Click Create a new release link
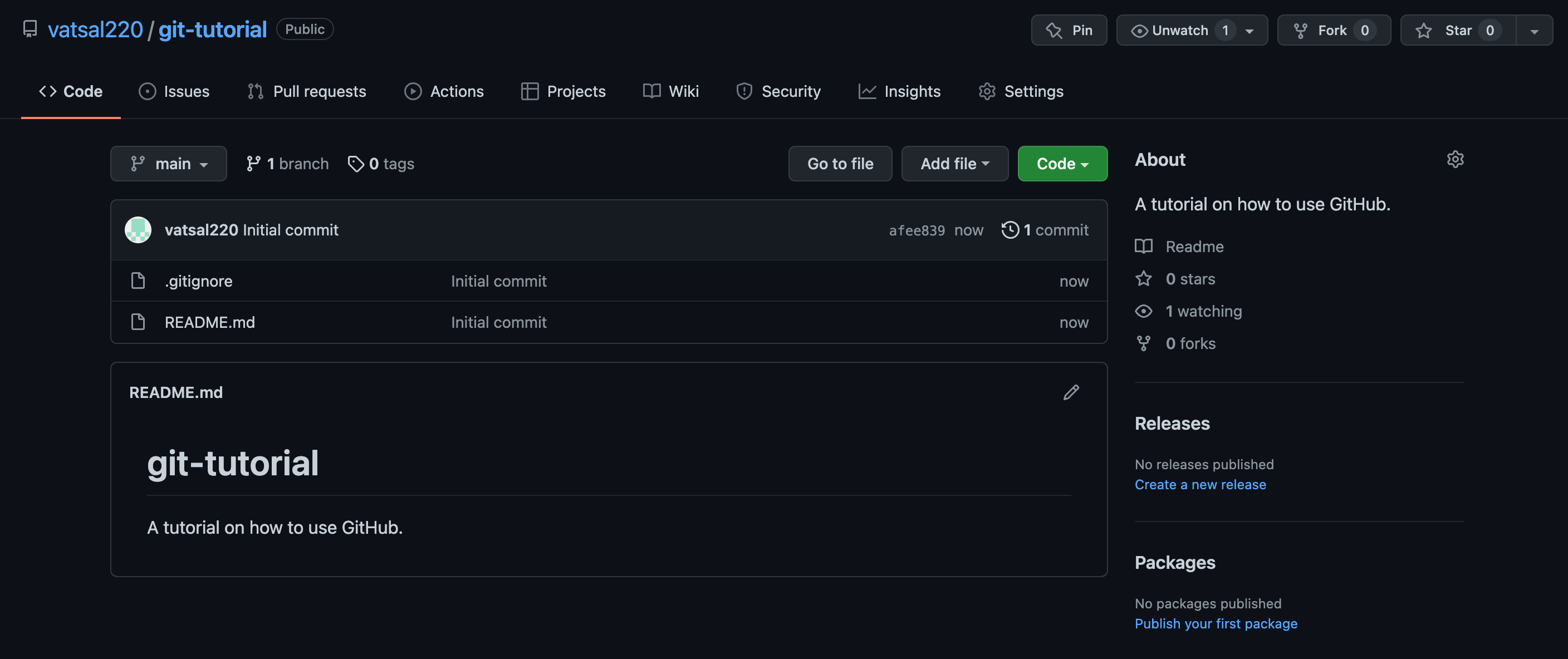The height and width of the screenshot is (659, 1568). pyautogui.click(x=1200, y=484)
